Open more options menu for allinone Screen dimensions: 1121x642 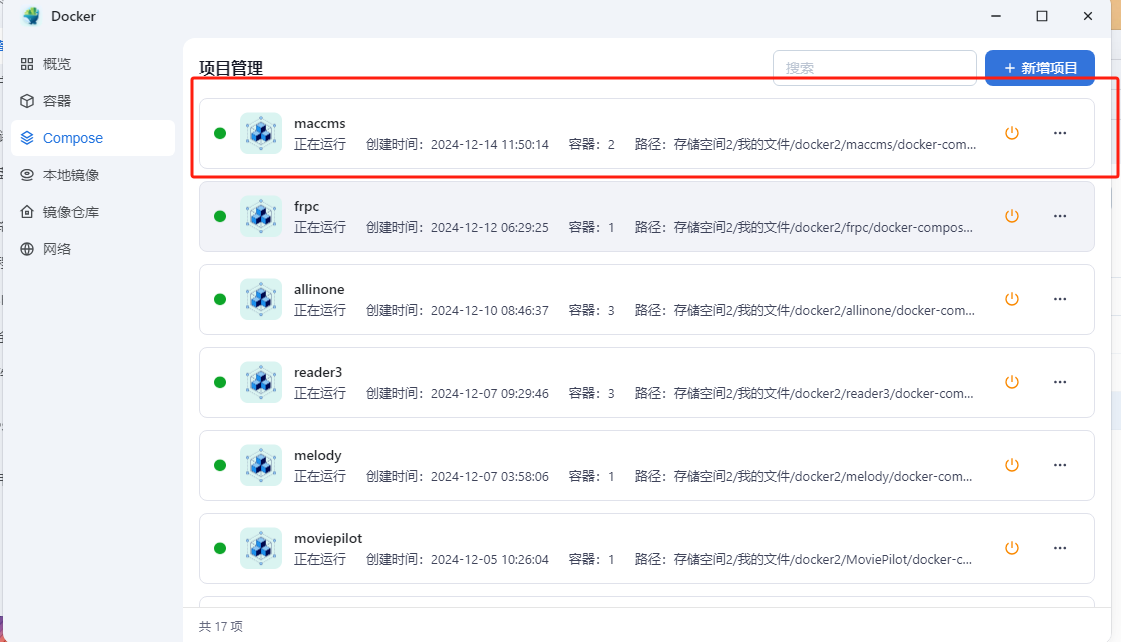click(1060, 299)
